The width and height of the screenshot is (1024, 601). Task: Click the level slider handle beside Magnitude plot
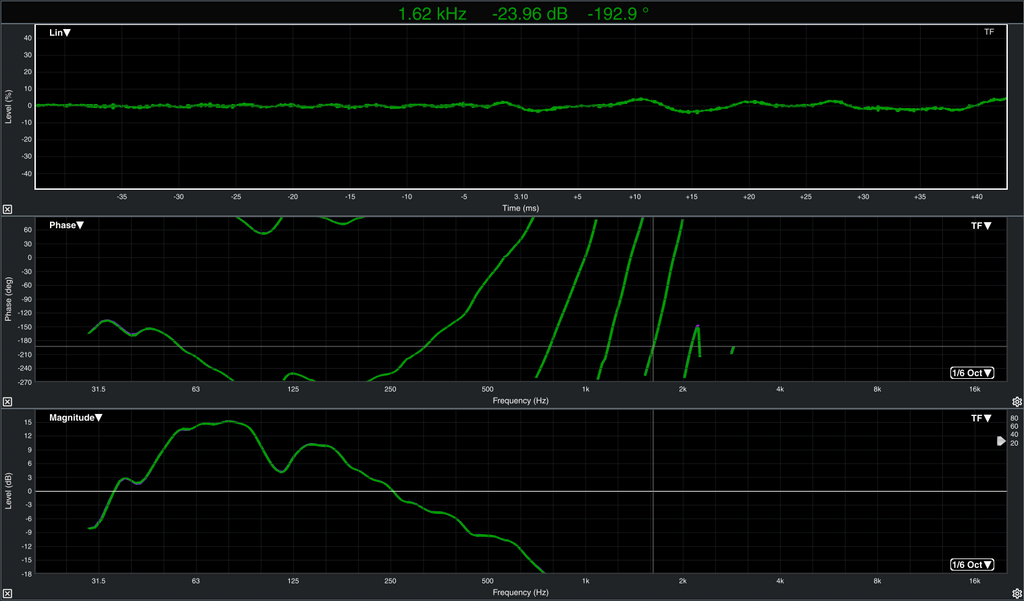pos(1001,441)
